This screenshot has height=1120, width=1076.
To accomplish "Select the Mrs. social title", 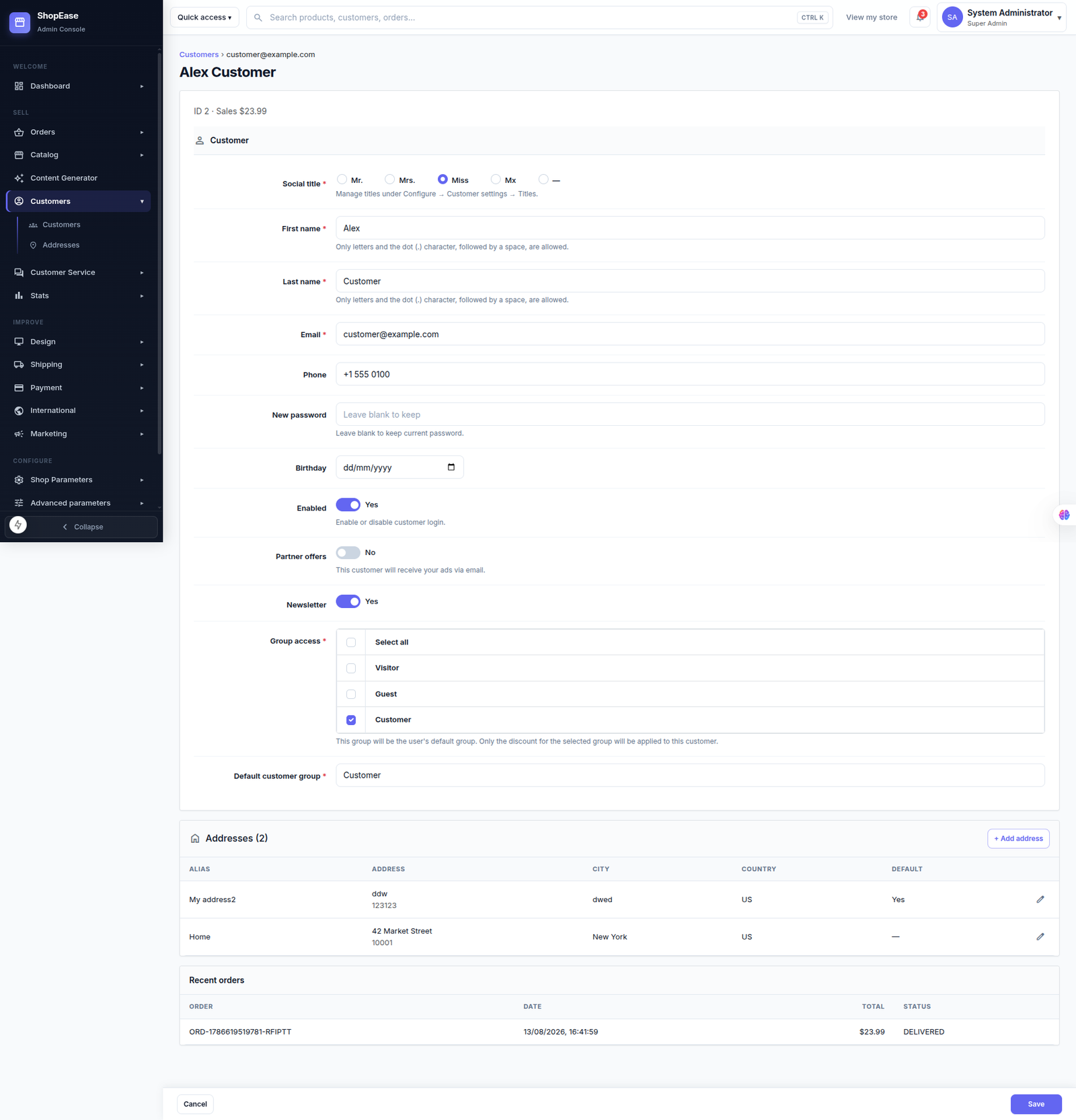I will [389, 179].
